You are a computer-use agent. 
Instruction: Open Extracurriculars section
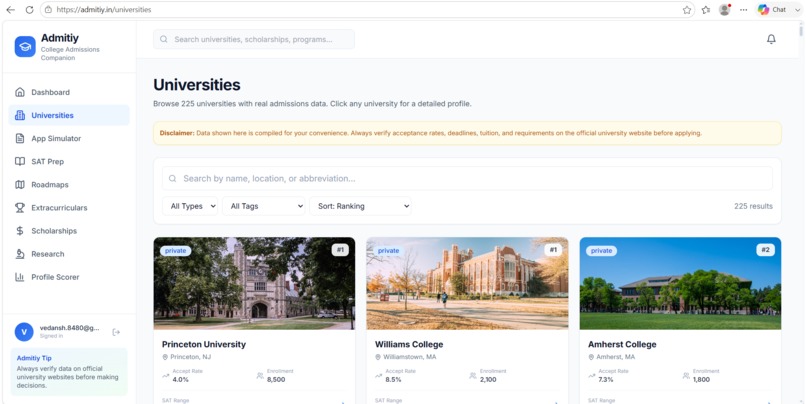[x=69, y=208]
